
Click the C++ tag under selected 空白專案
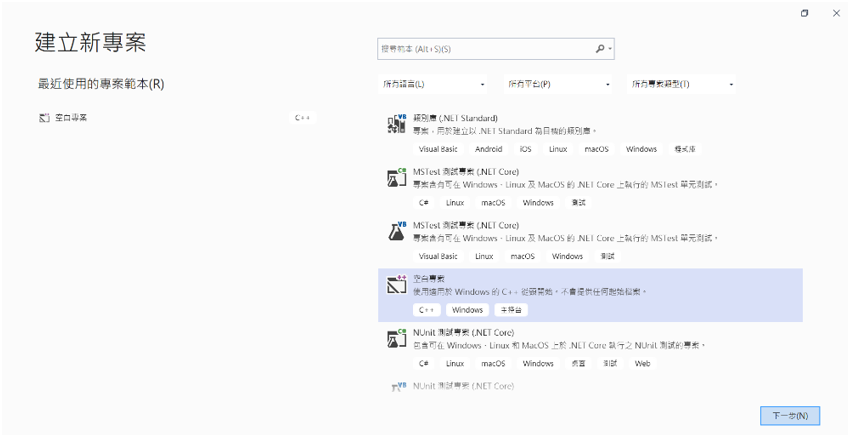(x=427, y=310)
